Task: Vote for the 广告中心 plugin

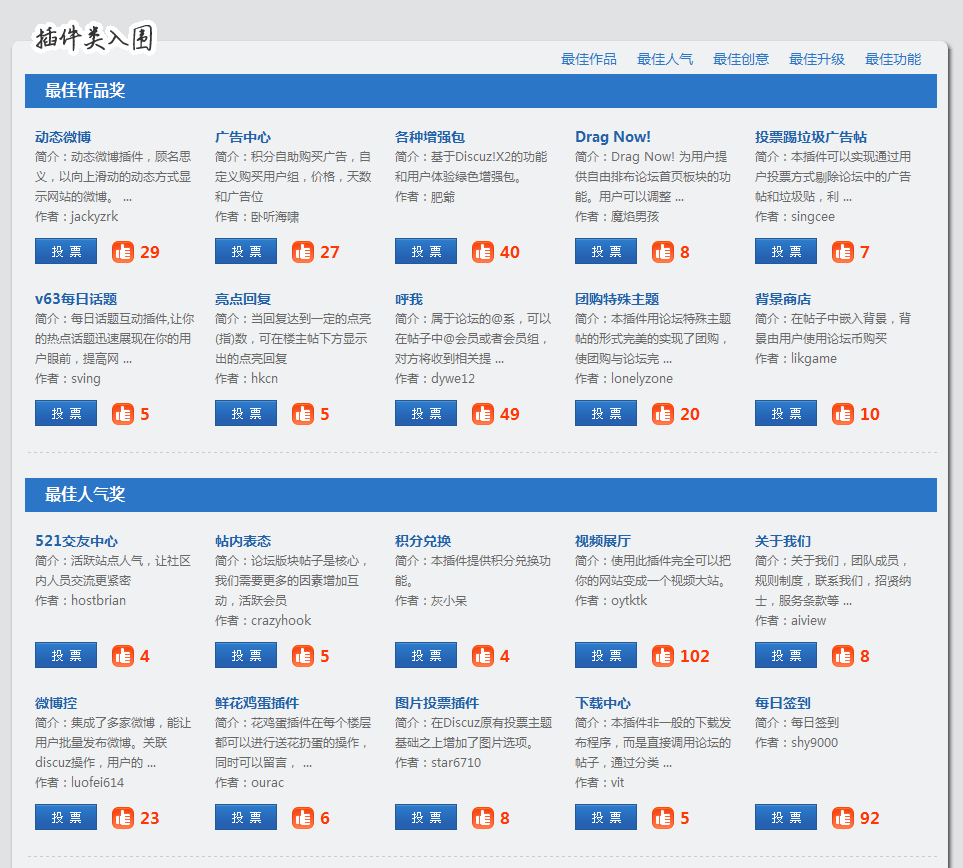Action: click(x=246, y=251)
